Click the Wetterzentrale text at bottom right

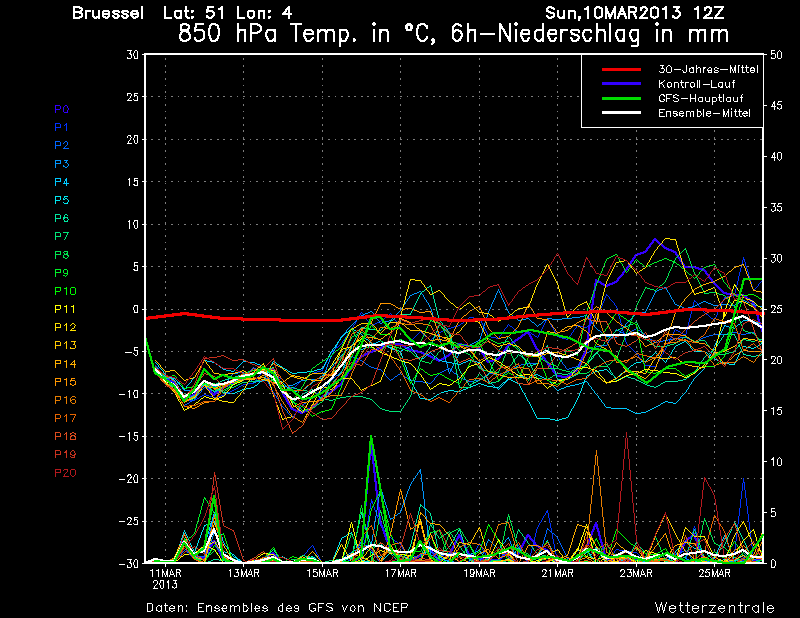click(x=714, y=607)
